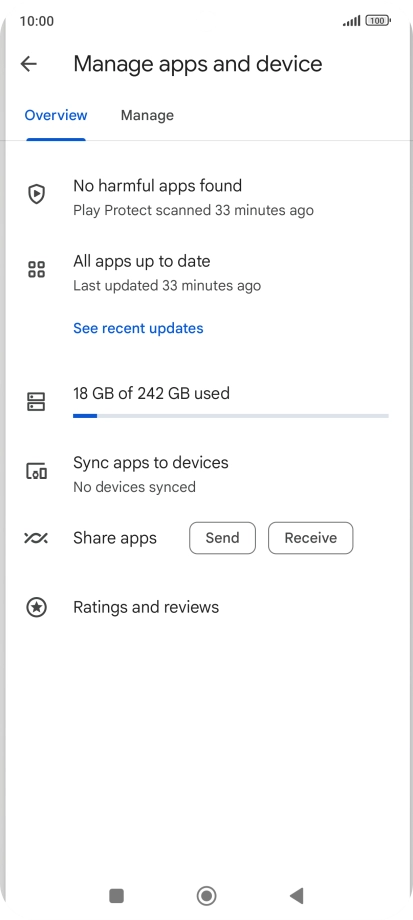Select the Overview tab

pyautogui.click(x=56, y=116)
